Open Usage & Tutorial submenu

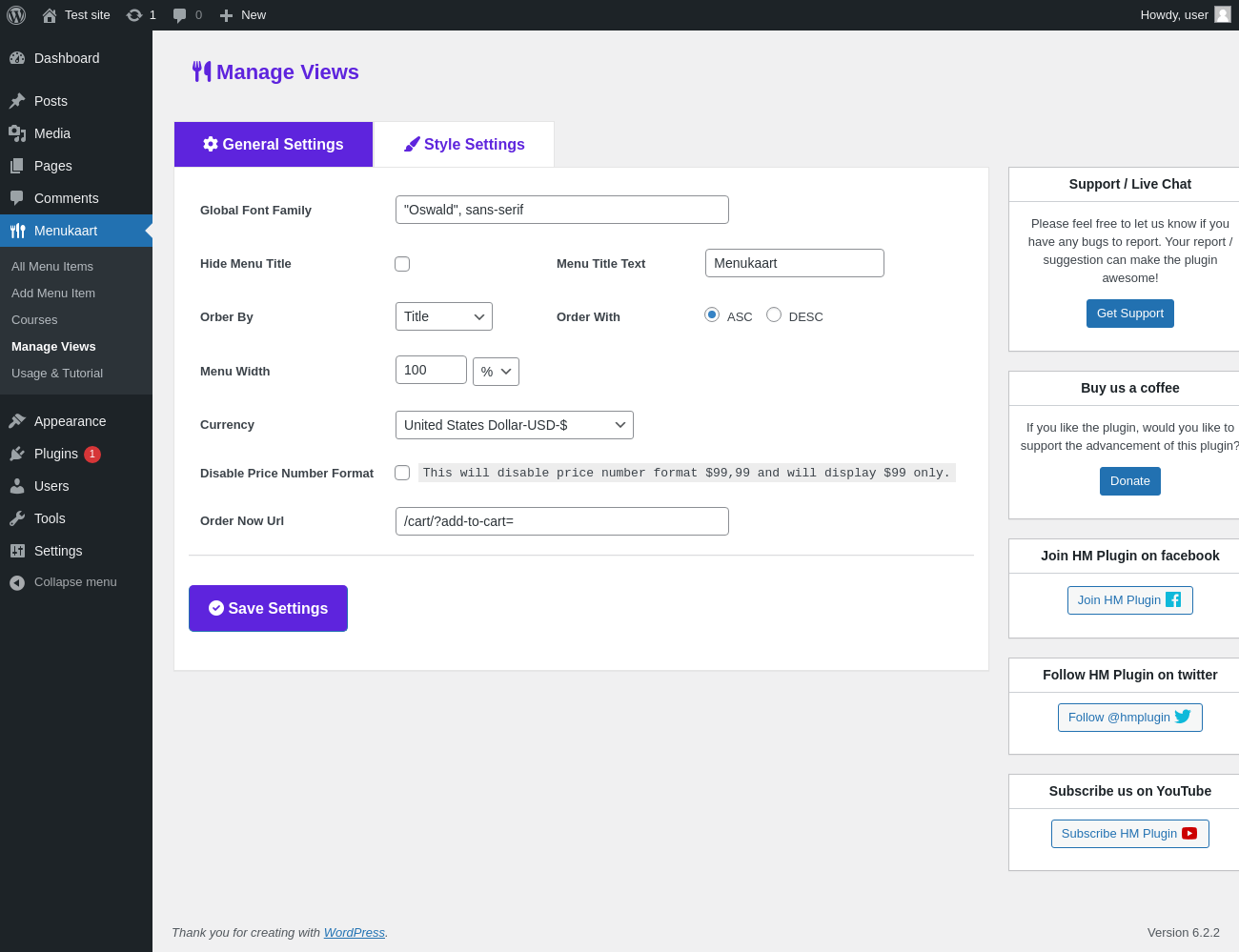(x=57, y=374)
